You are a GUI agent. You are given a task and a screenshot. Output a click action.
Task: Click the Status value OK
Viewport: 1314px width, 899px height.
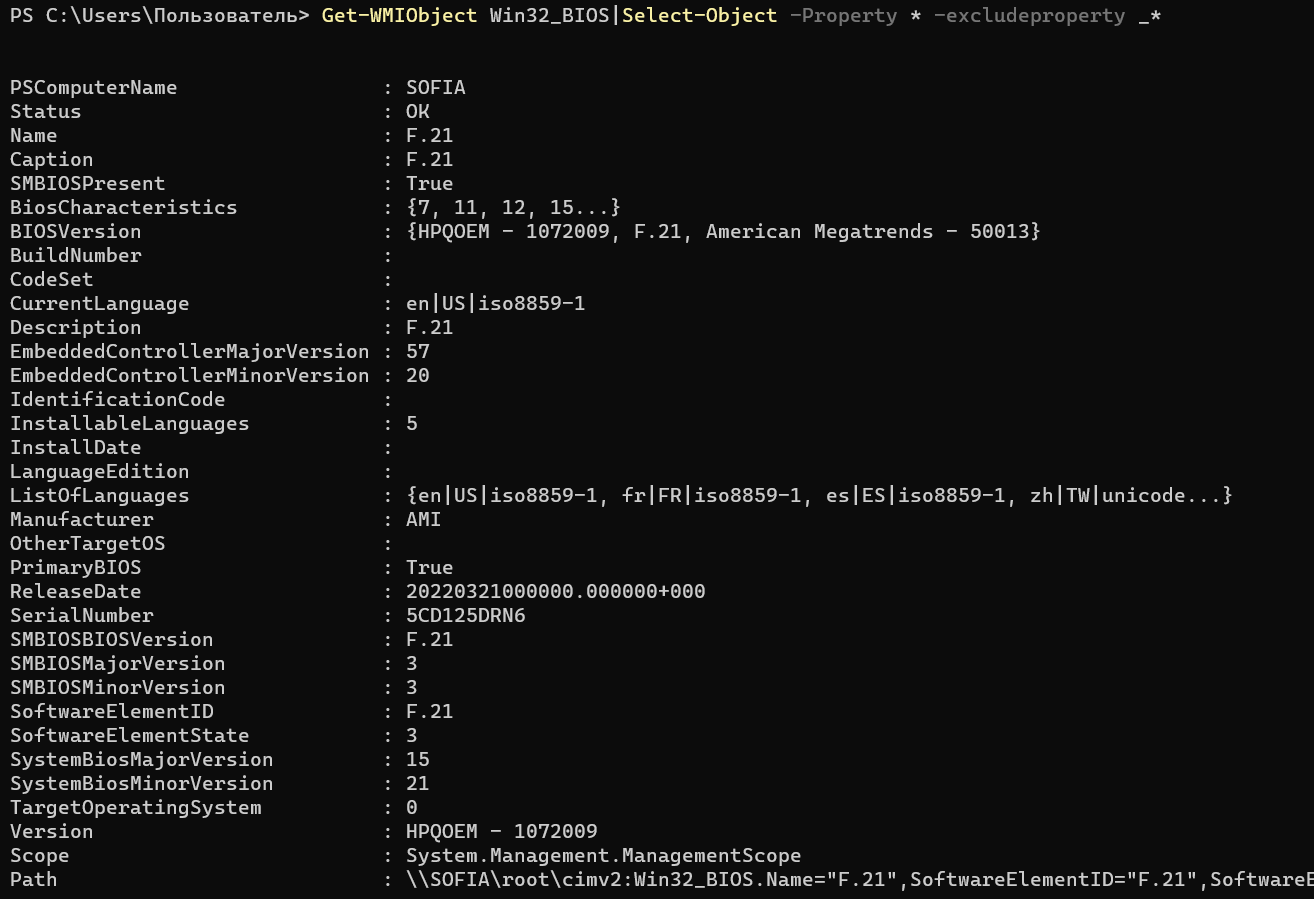[x=417, y=112]
